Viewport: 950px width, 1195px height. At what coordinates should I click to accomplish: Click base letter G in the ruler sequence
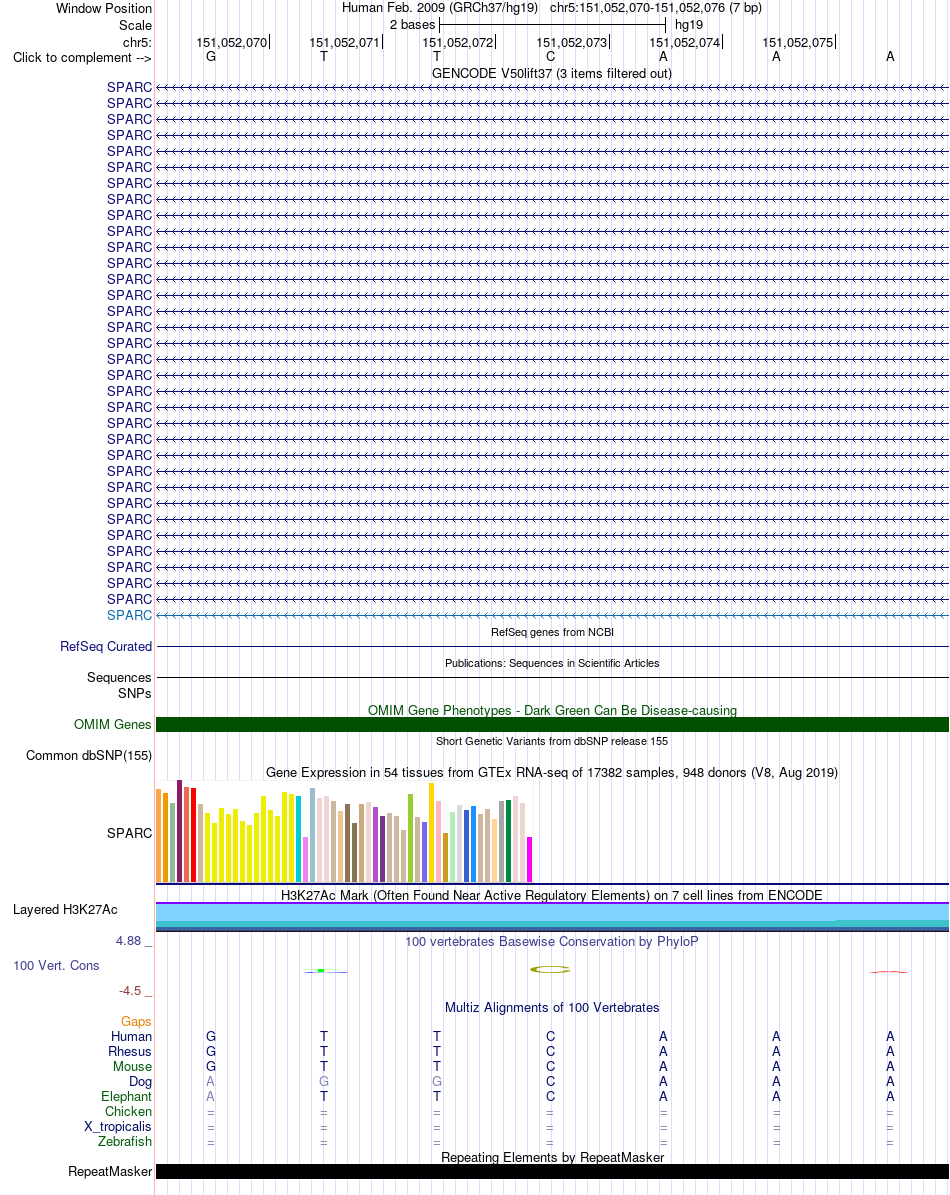point(211,56)
